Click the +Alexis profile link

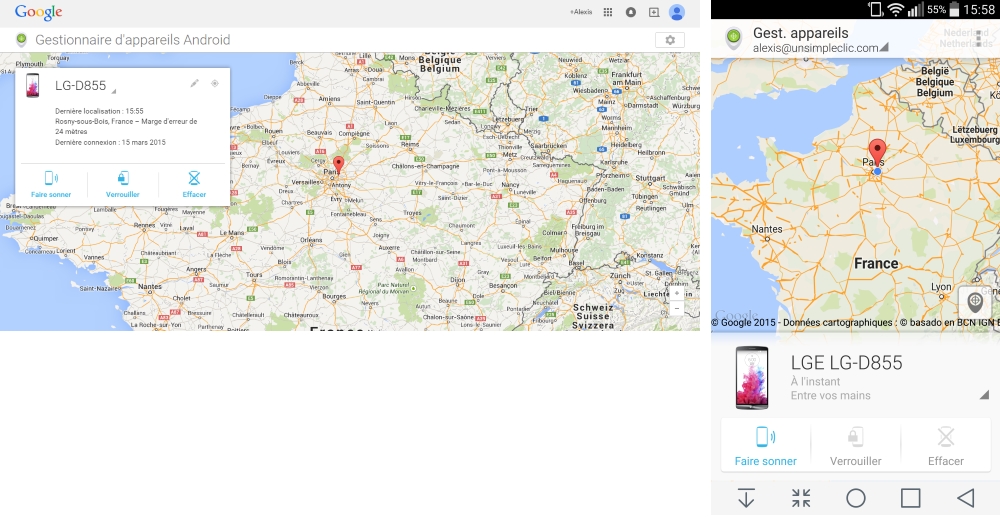(581, 12)
